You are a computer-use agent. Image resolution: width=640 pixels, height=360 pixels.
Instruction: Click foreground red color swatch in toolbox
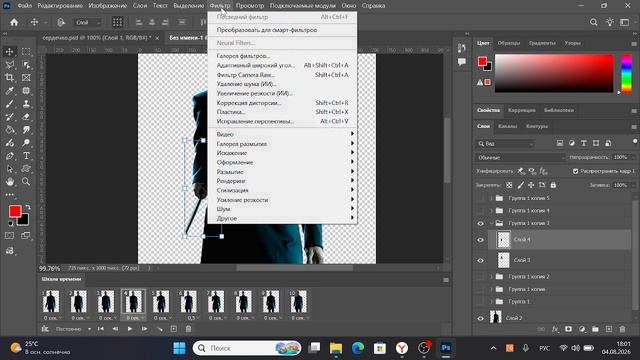[15, 211]
